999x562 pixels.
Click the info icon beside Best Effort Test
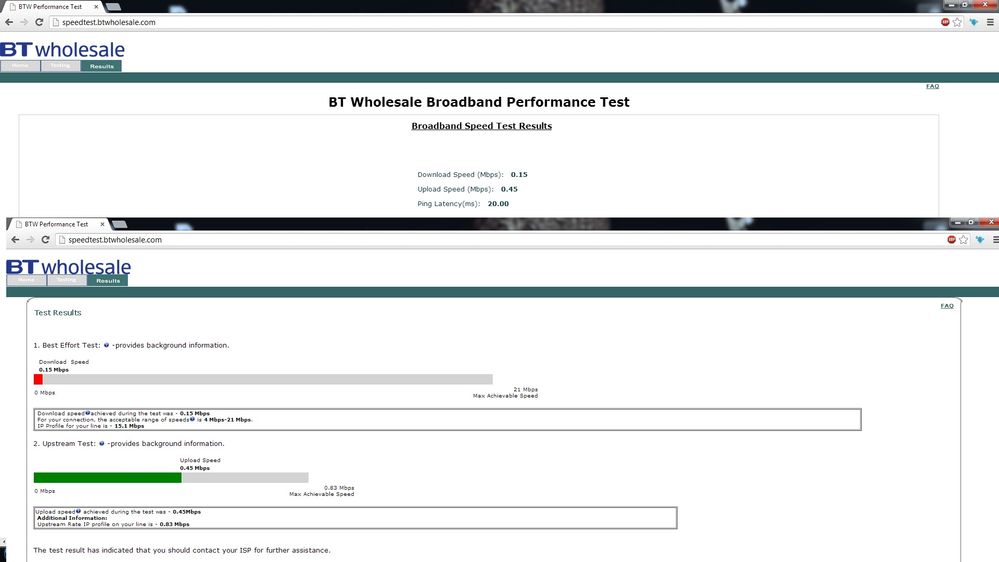(x=106, y=345)
